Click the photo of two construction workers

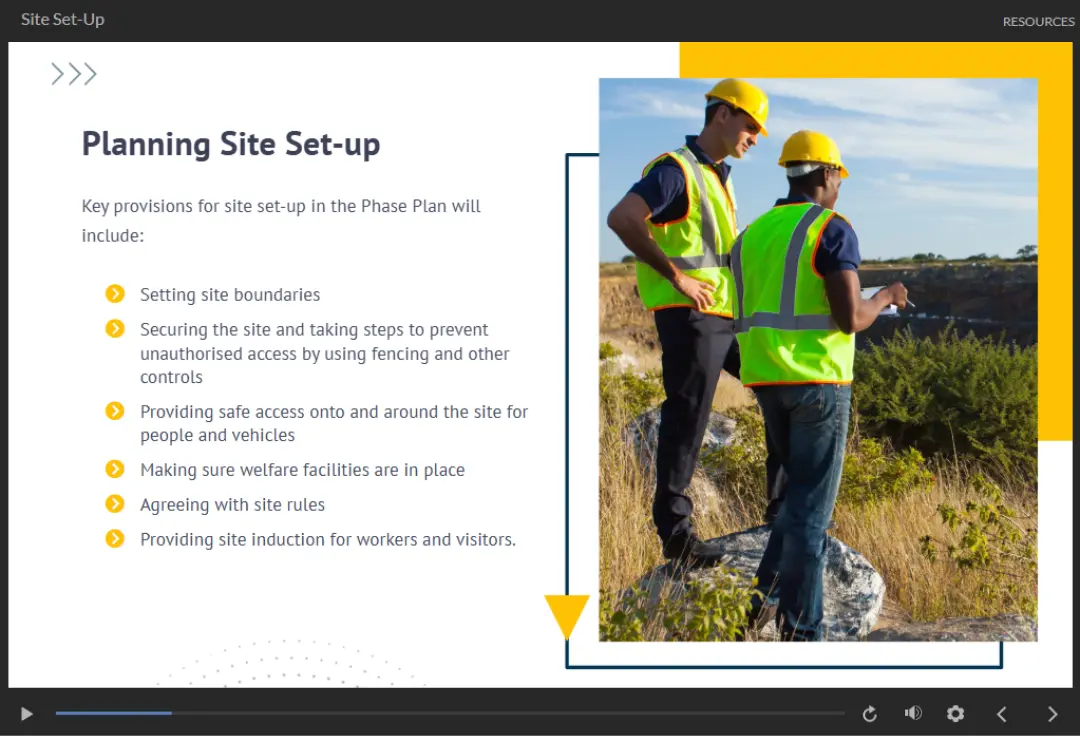point(817,359)
